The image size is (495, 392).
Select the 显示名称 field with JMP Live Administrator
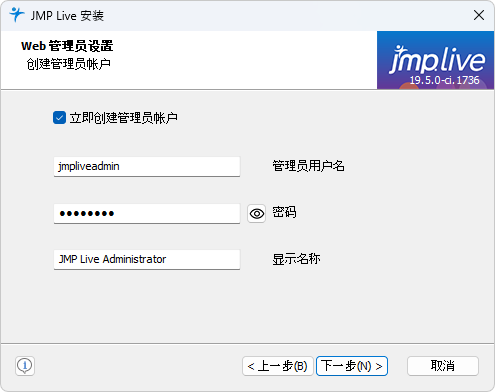(147, 259)
